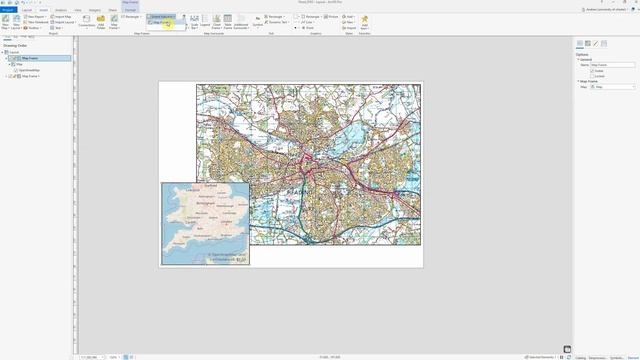Insert a Chart Frame

(x=217, y=22)
